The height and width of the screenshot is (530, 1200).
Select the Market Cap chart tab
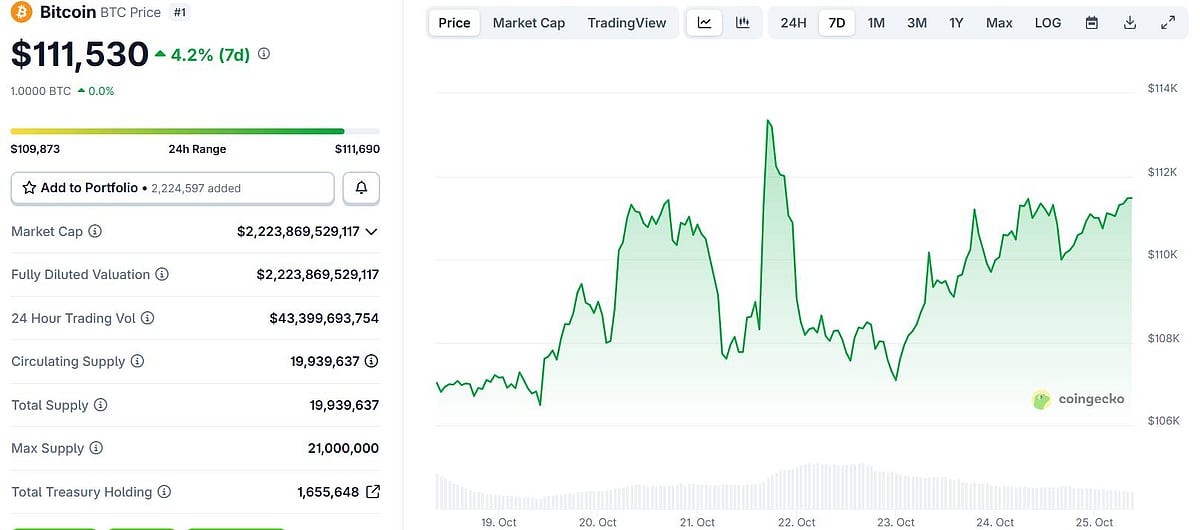coord(529,22)
